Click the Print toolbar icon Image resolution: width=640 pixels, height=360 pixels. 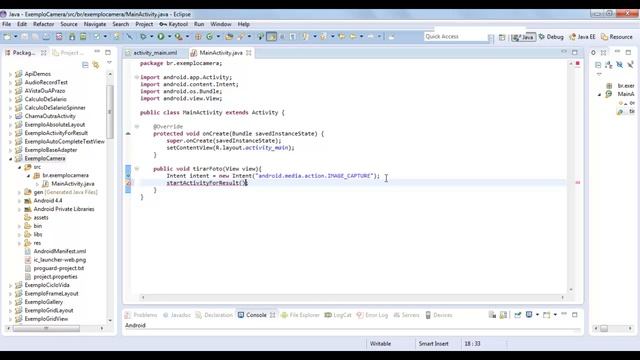click(46, 37)
